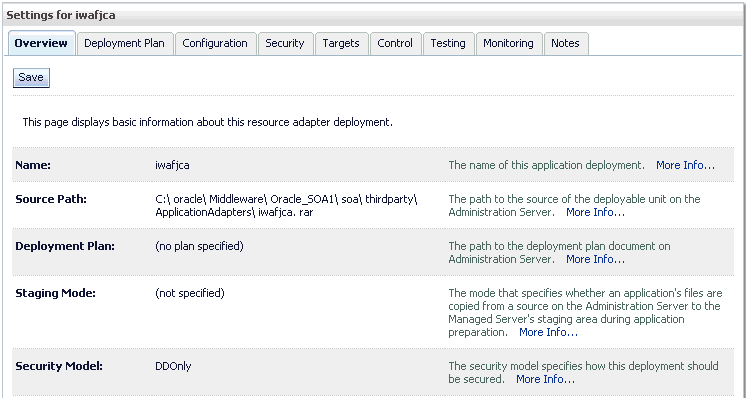Open More Info link for Deployment Plan
The height and width of the screenshot is (398, 746).
click(x=595, y=259)
